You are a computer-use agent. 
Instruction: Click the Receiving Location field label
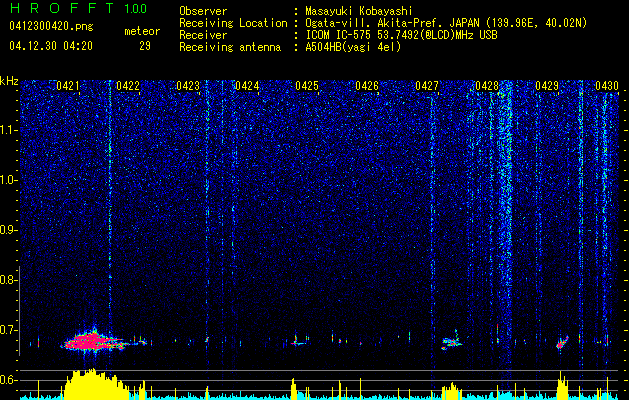(x=233, y=23)
